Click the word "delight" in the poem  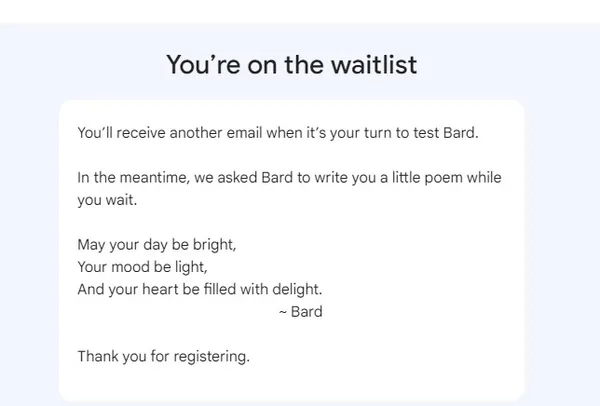(295, 289)
